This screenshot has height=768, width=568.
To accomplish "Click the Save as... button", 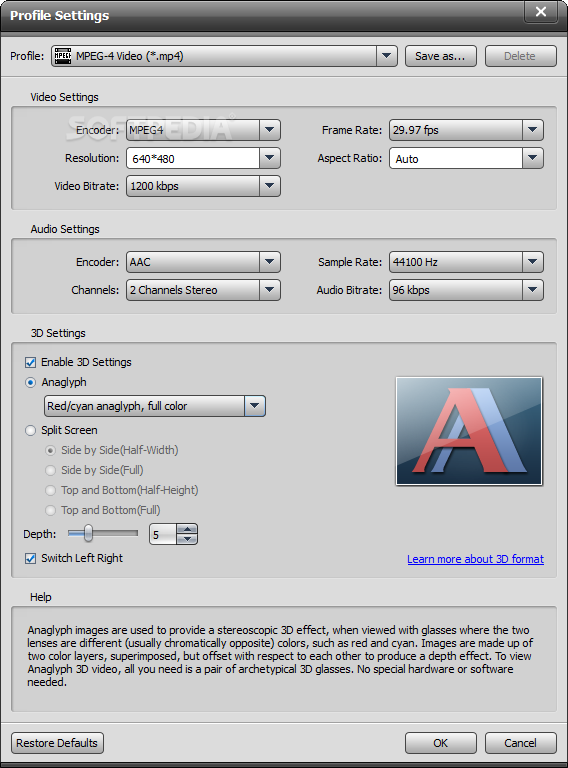I will point(440,56).
